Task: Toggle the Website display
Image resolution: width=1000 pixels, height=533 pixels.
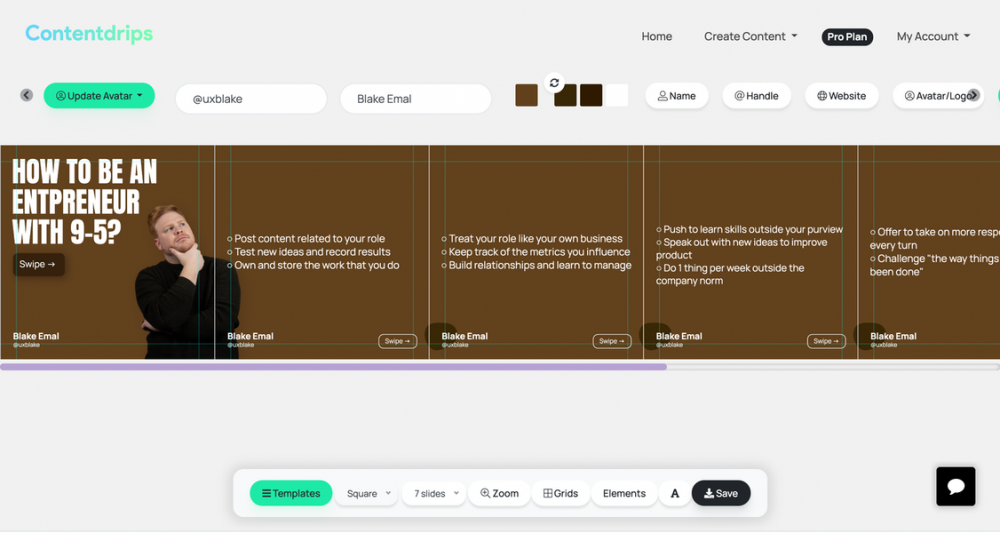Action: [x=842, y=96]
